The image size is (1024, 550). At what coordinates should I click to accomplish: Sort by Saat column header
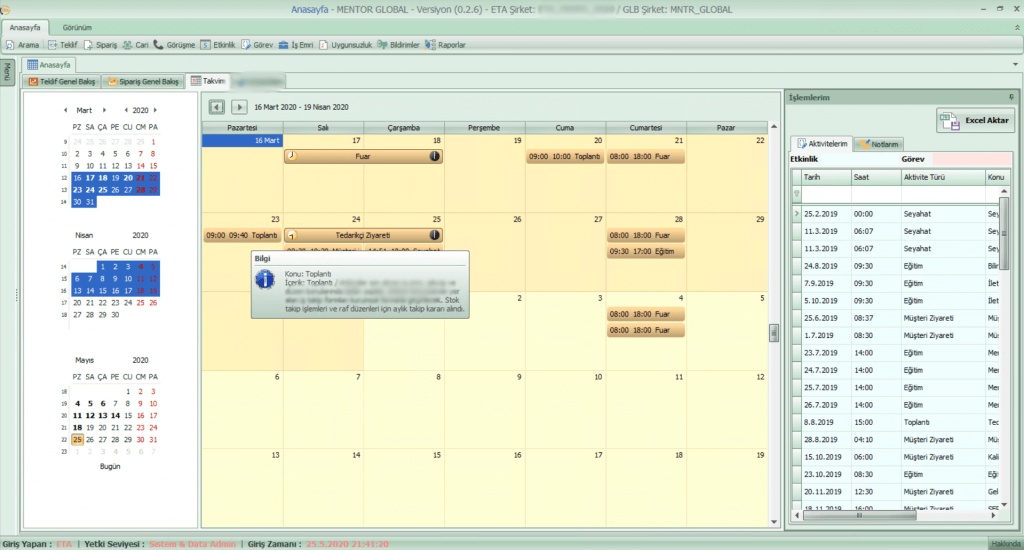pyautogui.click(x=875, y=177)
